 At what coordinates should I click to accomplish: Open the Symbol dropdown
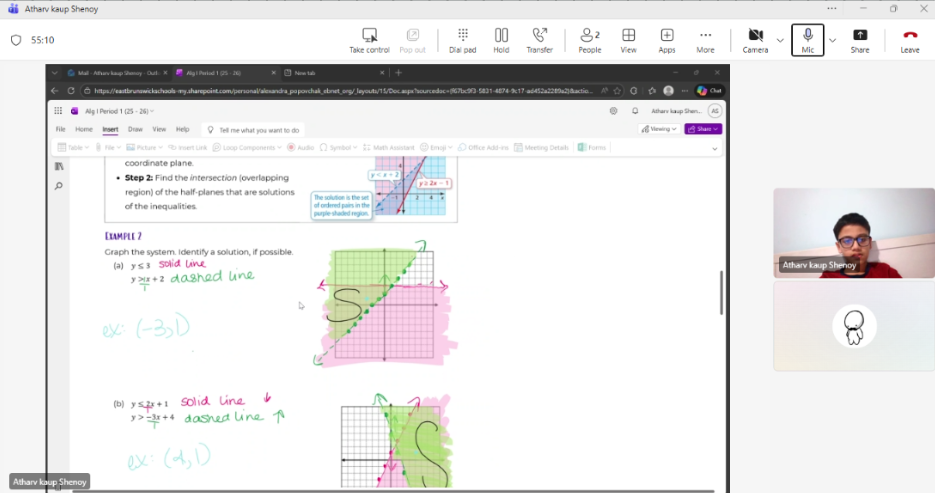click(338, 147)
